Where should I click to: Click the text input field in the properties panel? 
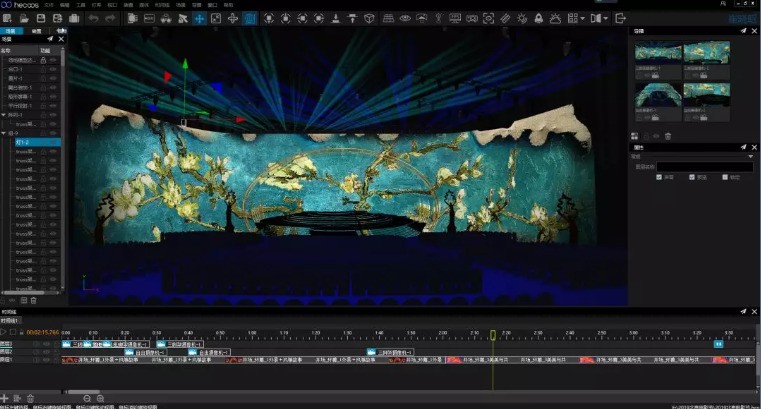pos(705,167)
